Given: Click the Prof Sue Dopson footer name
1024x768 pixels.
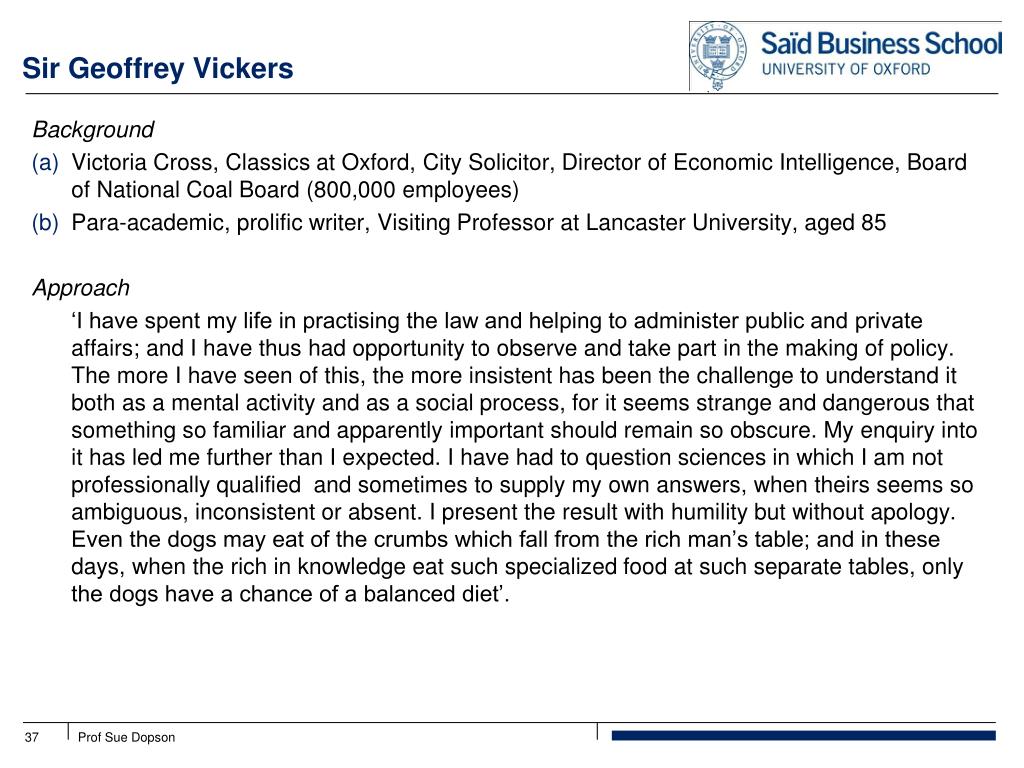Looking at the screenshot, I should click(126, 737).
